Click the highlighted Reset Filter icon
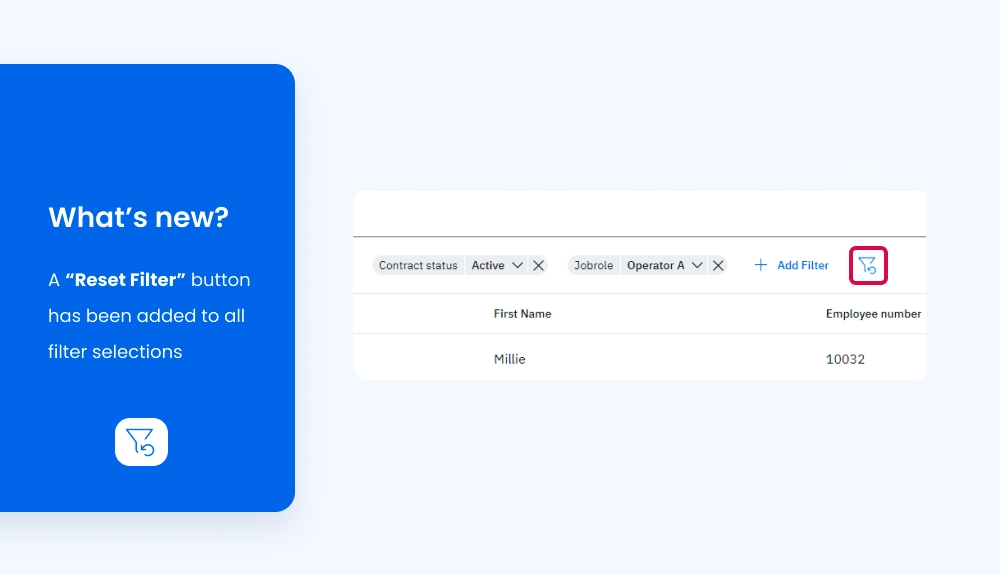 [868, 265]
